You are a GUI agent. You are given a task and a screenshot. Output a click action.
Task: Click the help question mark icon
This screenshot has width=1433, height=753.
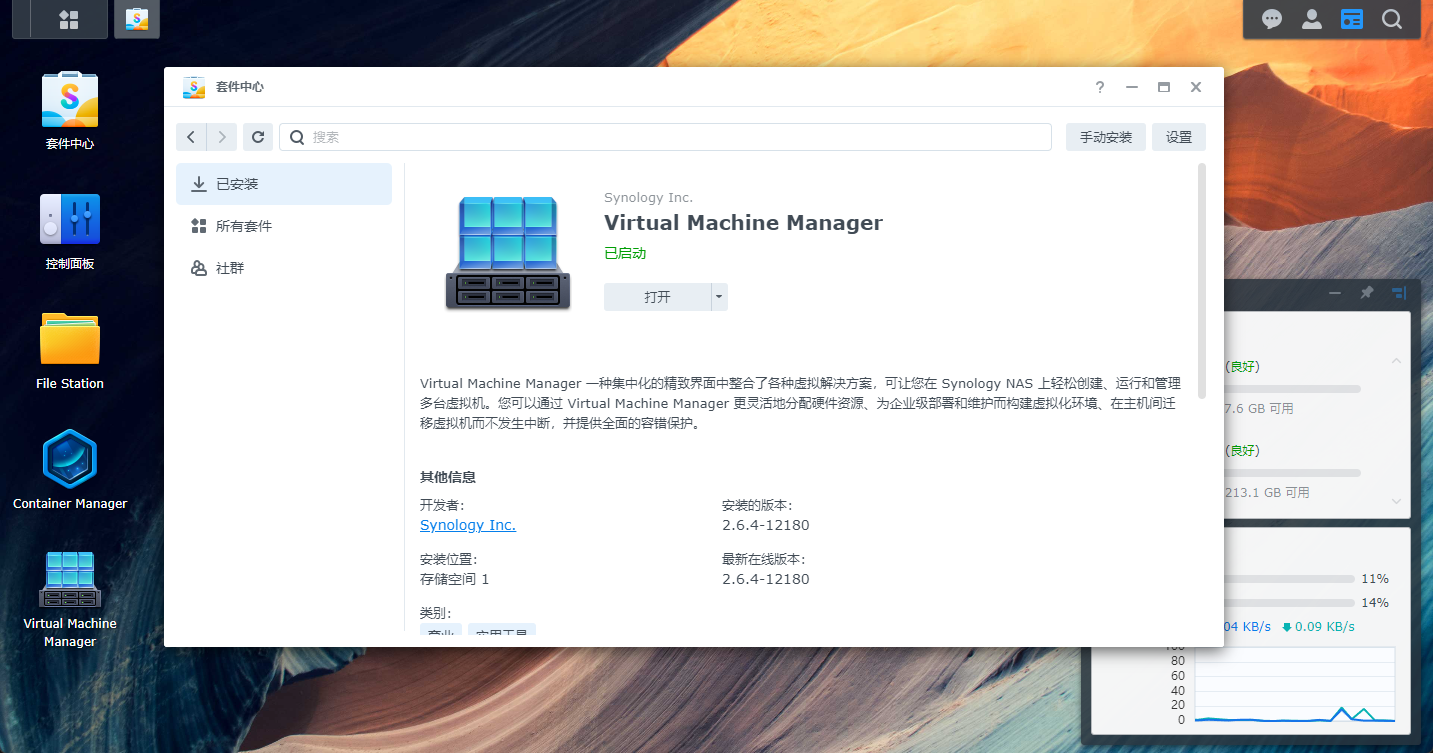(1100, 87)
